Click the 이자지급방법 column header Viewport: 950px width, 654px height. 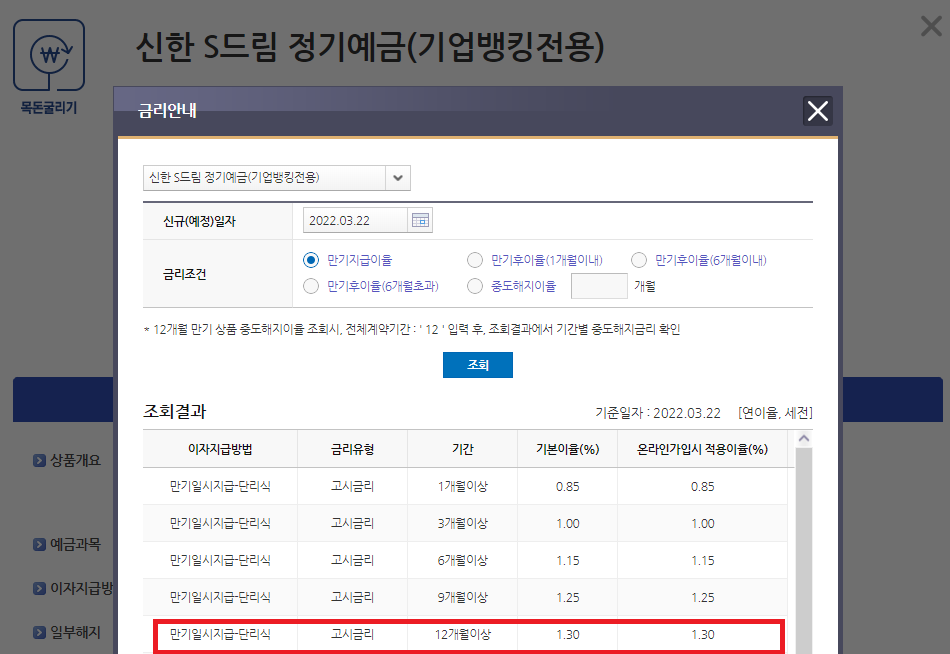click(220, 449)
